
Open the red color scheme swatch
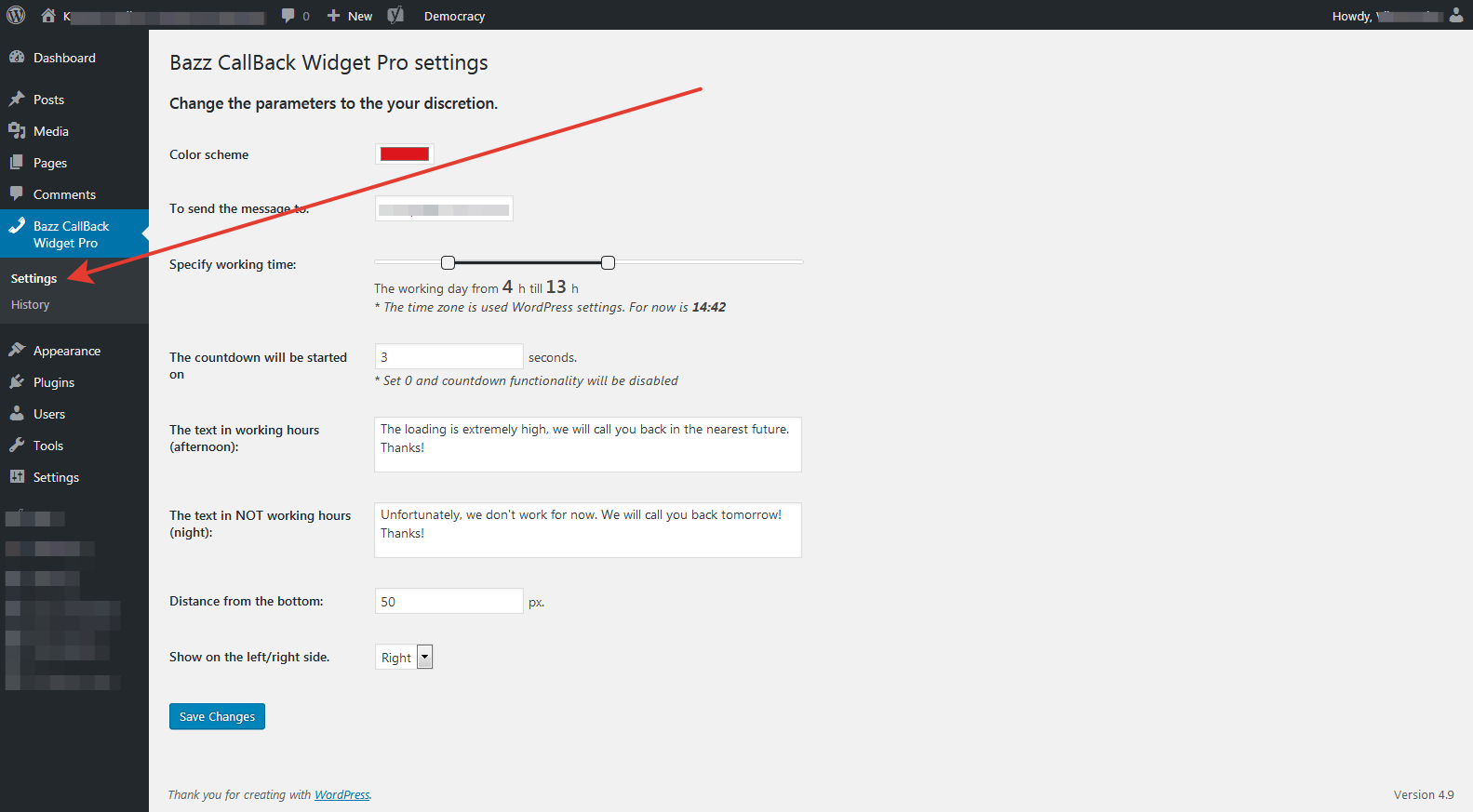point(405,154)
